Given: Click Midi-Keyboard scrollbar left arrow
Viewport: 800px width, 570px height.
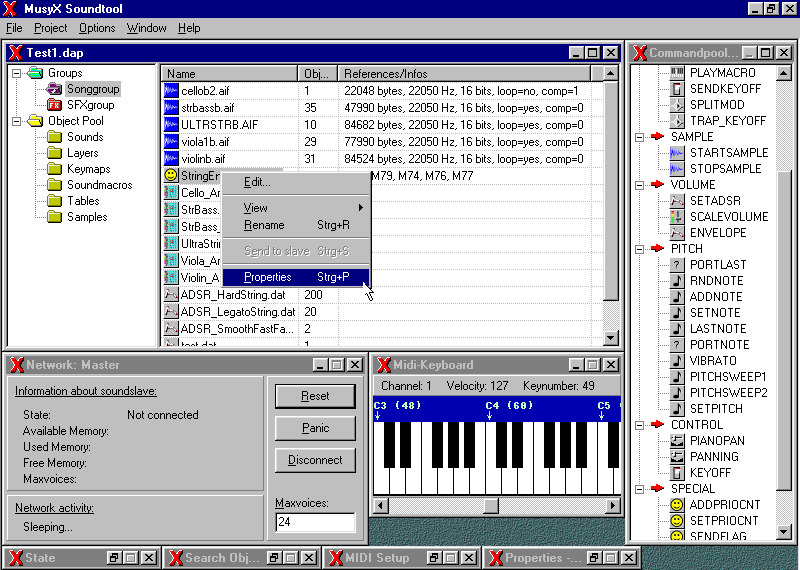Looking at the screenshot, I should coord(381,506).
